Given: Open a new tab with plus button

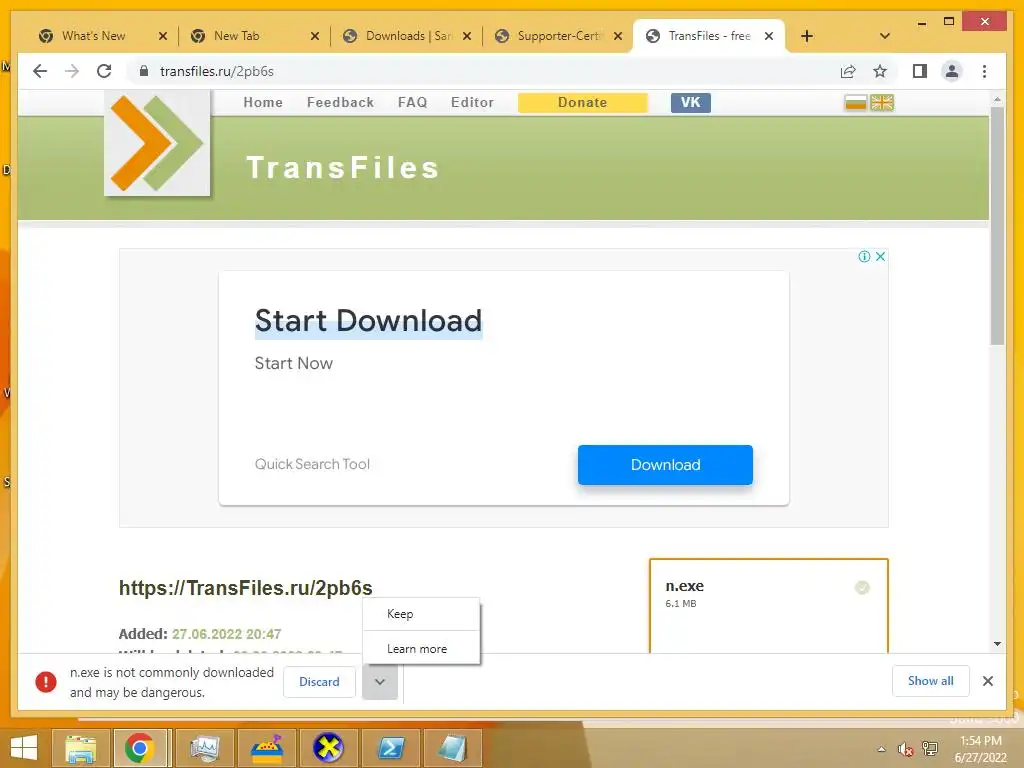Looking at the screenshot, I should coord(807,36).
